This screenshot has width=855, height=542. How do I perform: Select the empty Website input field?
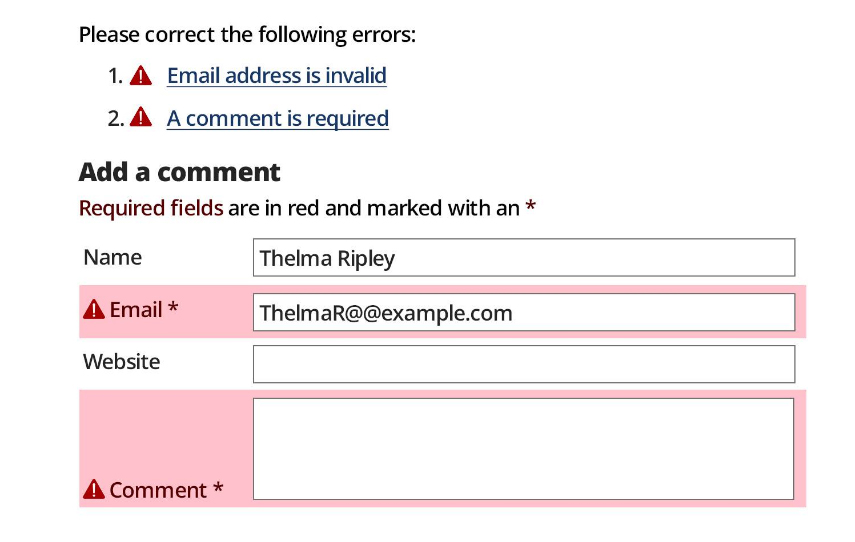(524, 364)
